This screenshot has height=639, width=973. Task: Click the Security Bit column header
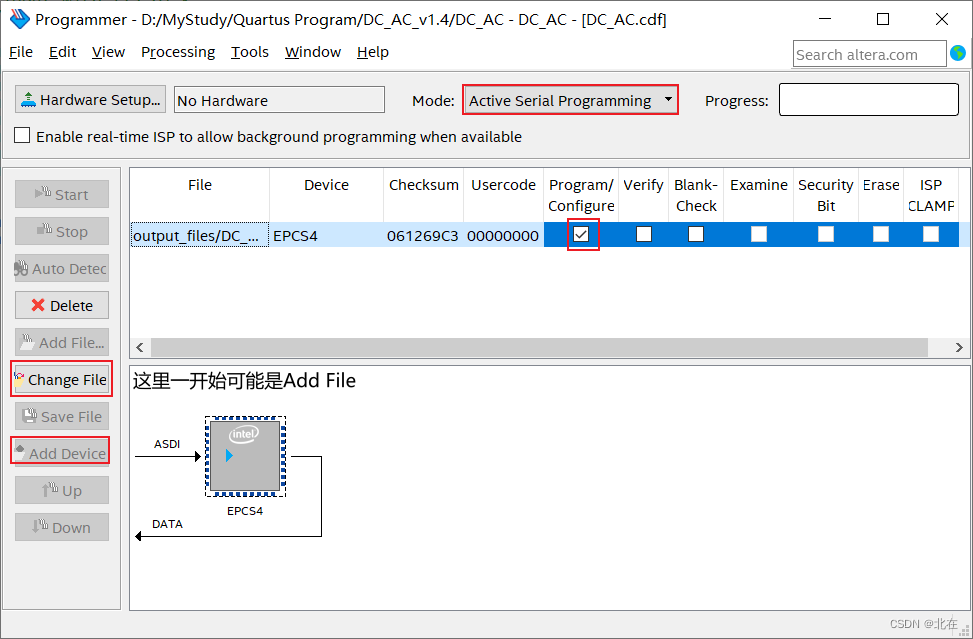point(826,195)
